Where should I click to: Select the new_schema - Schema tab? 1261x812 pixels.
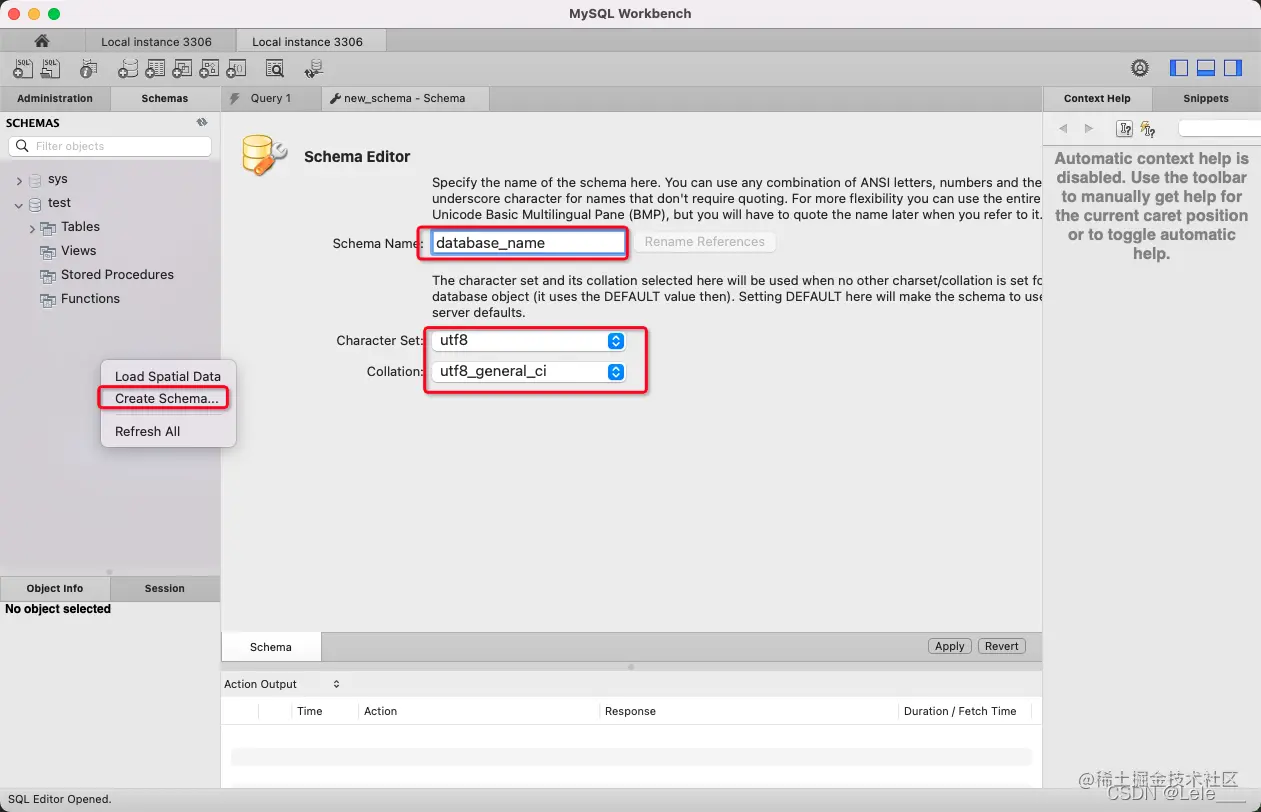pos(405,98)
